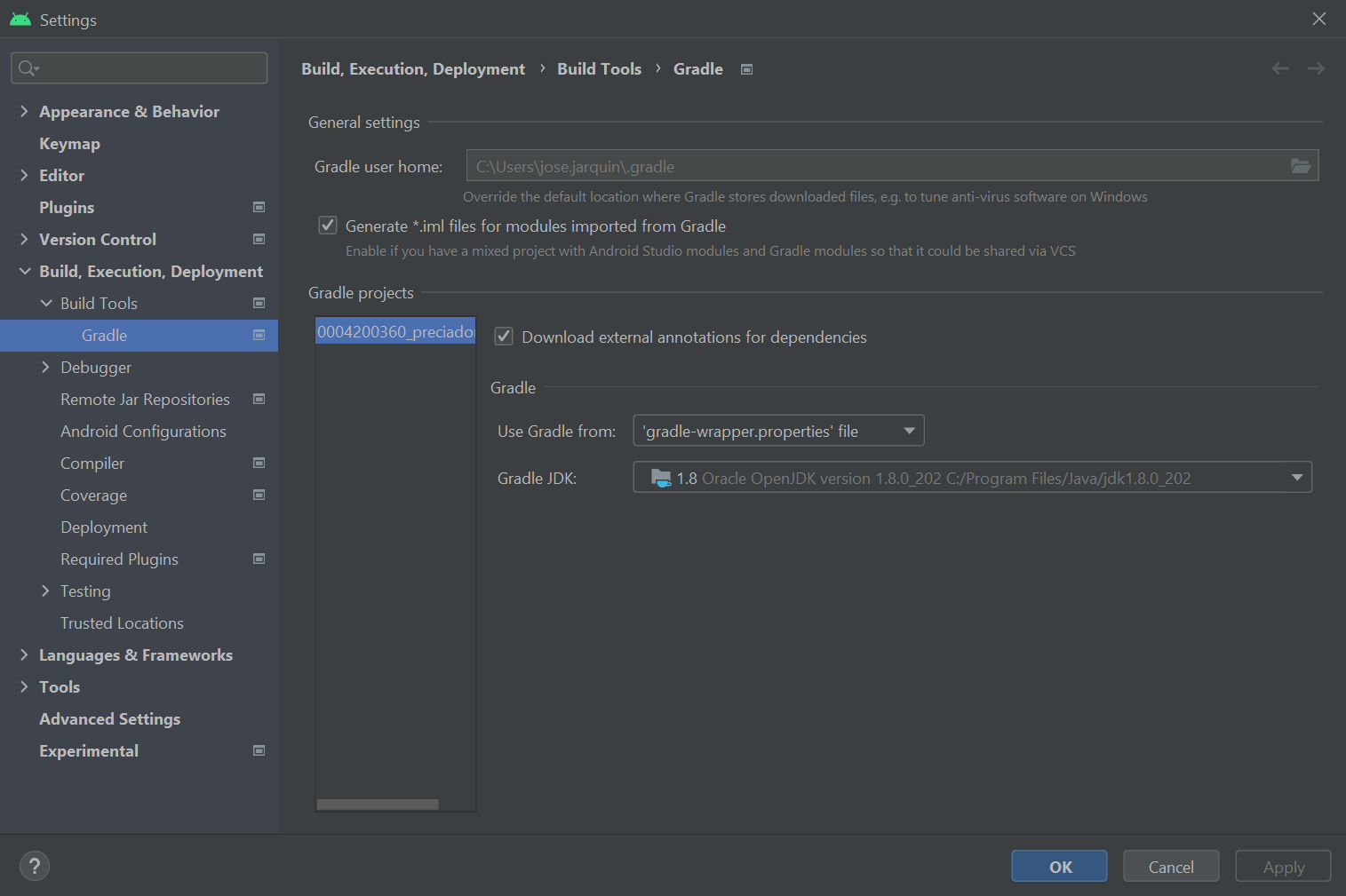Collapse Build, Execution, Deployment section
The width and height of the screenshot is (1346, 896).
(x=24, y=271)
